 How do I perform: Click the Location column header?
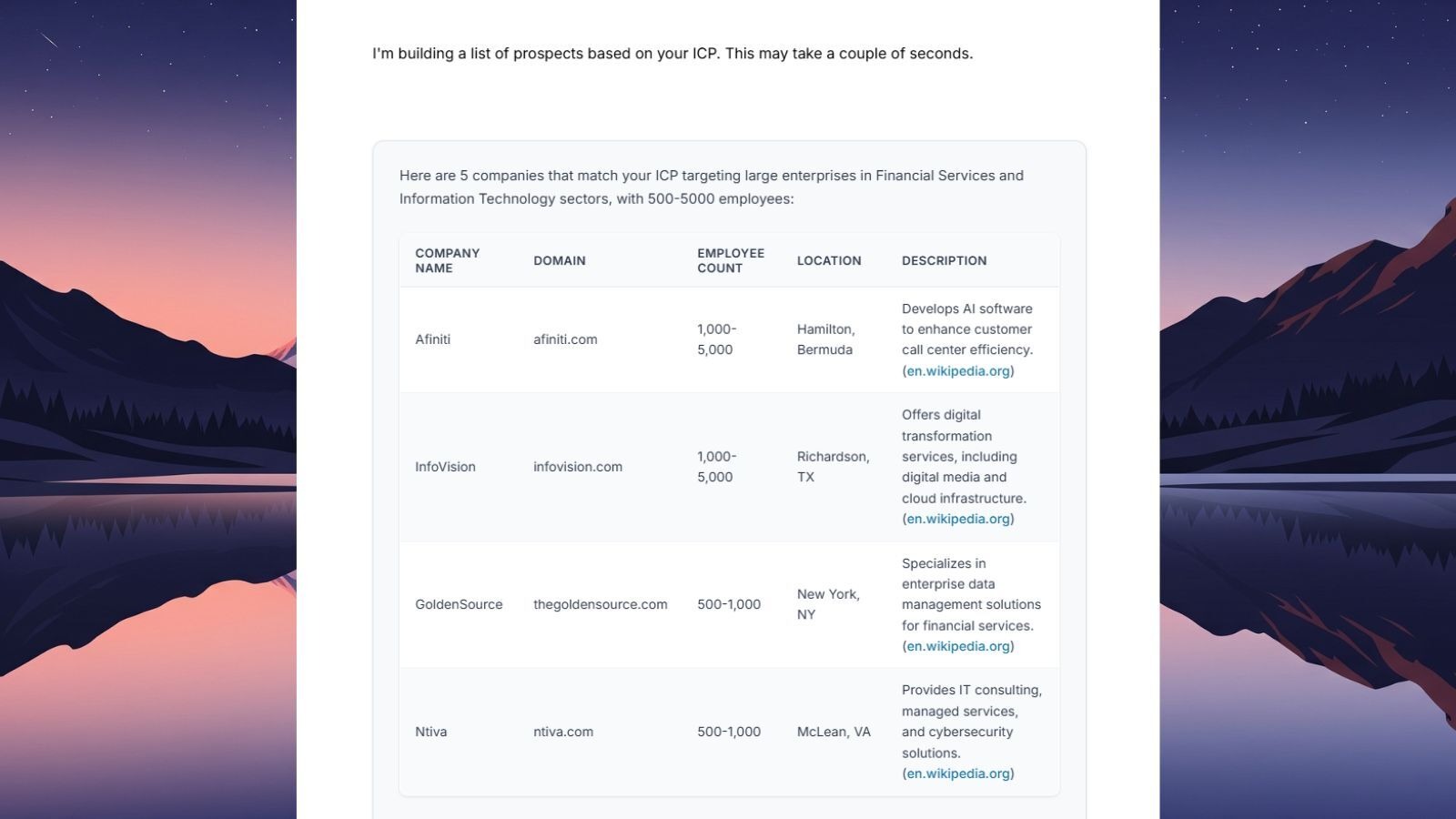coord(828,260)
